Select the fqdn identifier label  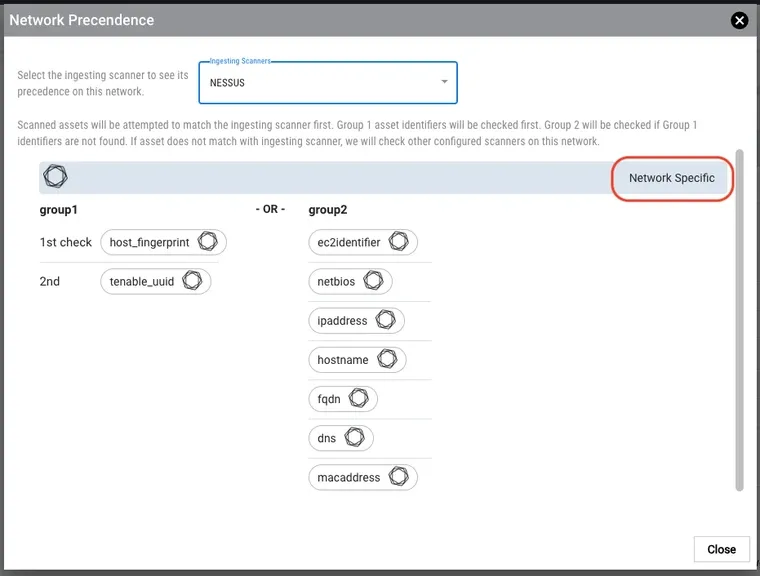click(x=329, y=399)
